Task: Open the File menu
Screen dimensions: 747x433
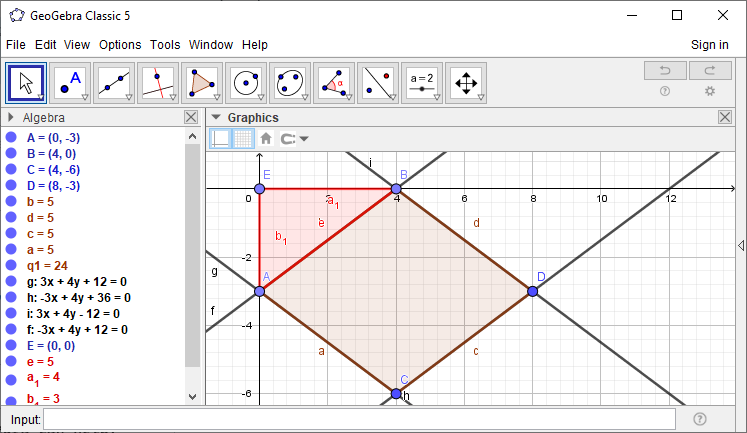Action: click(x=16, y=45)
